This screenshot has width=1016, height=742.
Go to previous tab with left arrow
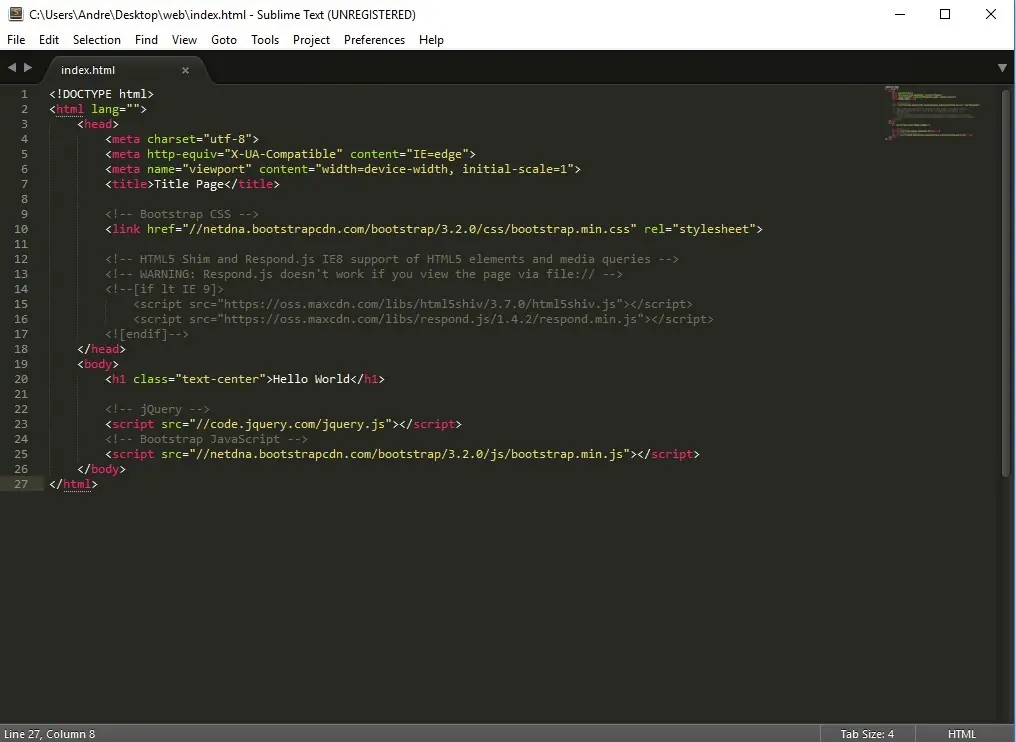point(12,67)
